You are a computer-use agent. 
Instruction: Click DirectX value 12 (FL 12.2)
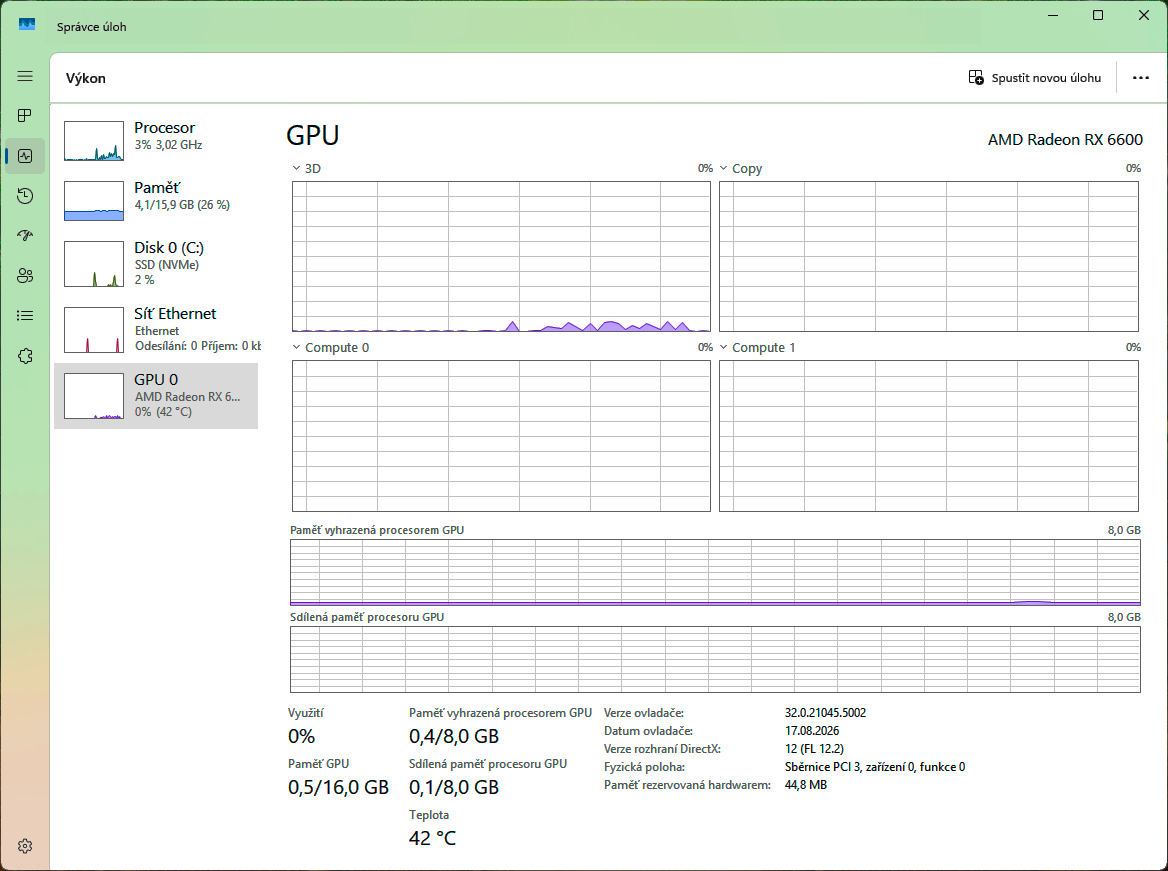click(x=814, y=749)
